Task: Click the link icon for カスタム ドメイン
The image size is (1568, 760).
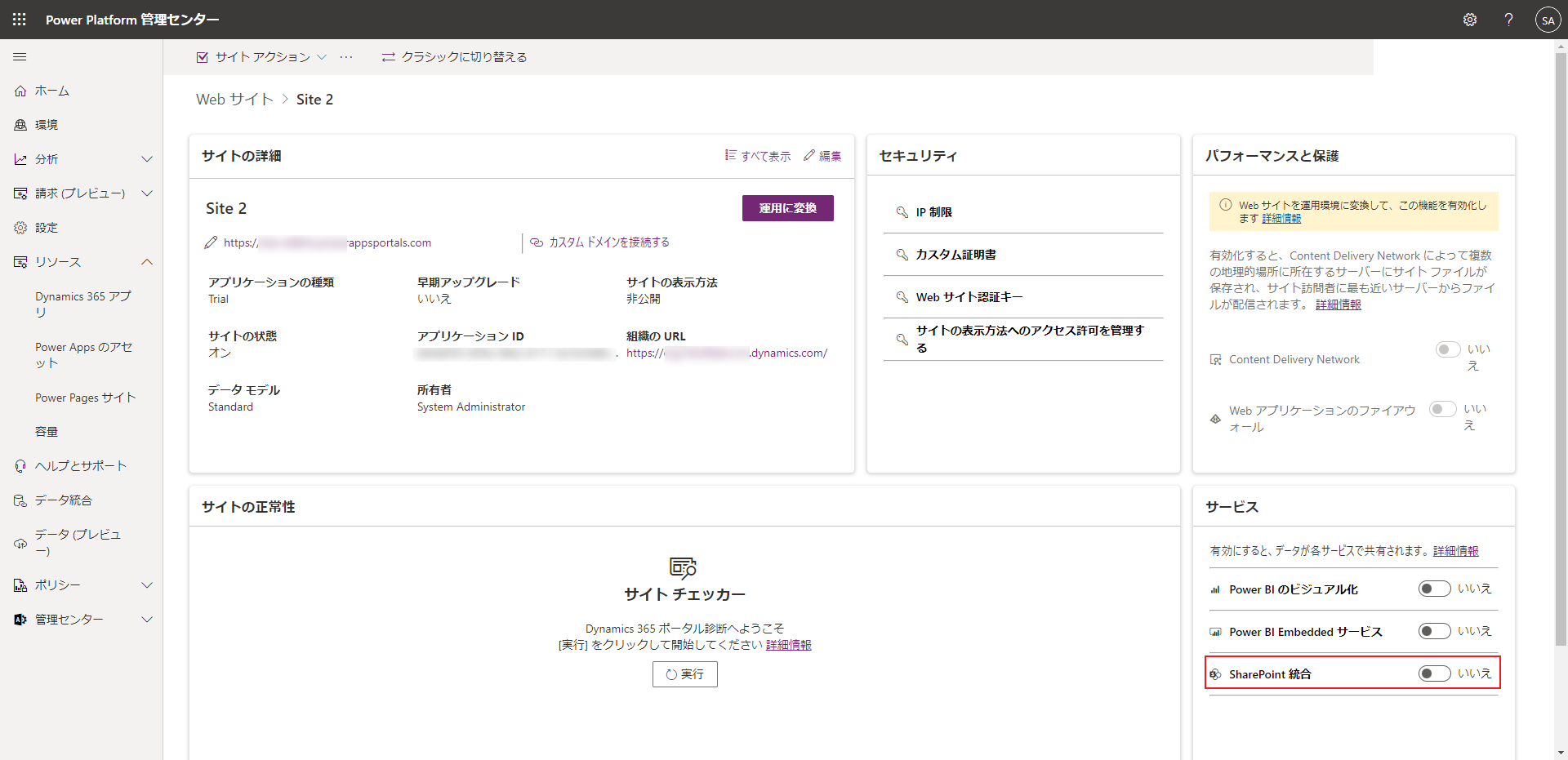Action: point(537,242)
